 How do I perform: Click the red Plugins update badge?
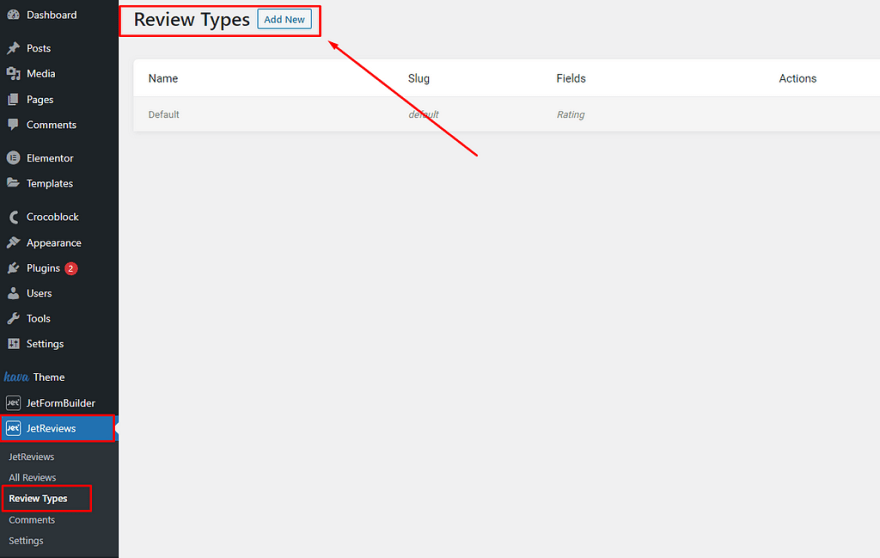pyautogui.click(x=71, y=268)
